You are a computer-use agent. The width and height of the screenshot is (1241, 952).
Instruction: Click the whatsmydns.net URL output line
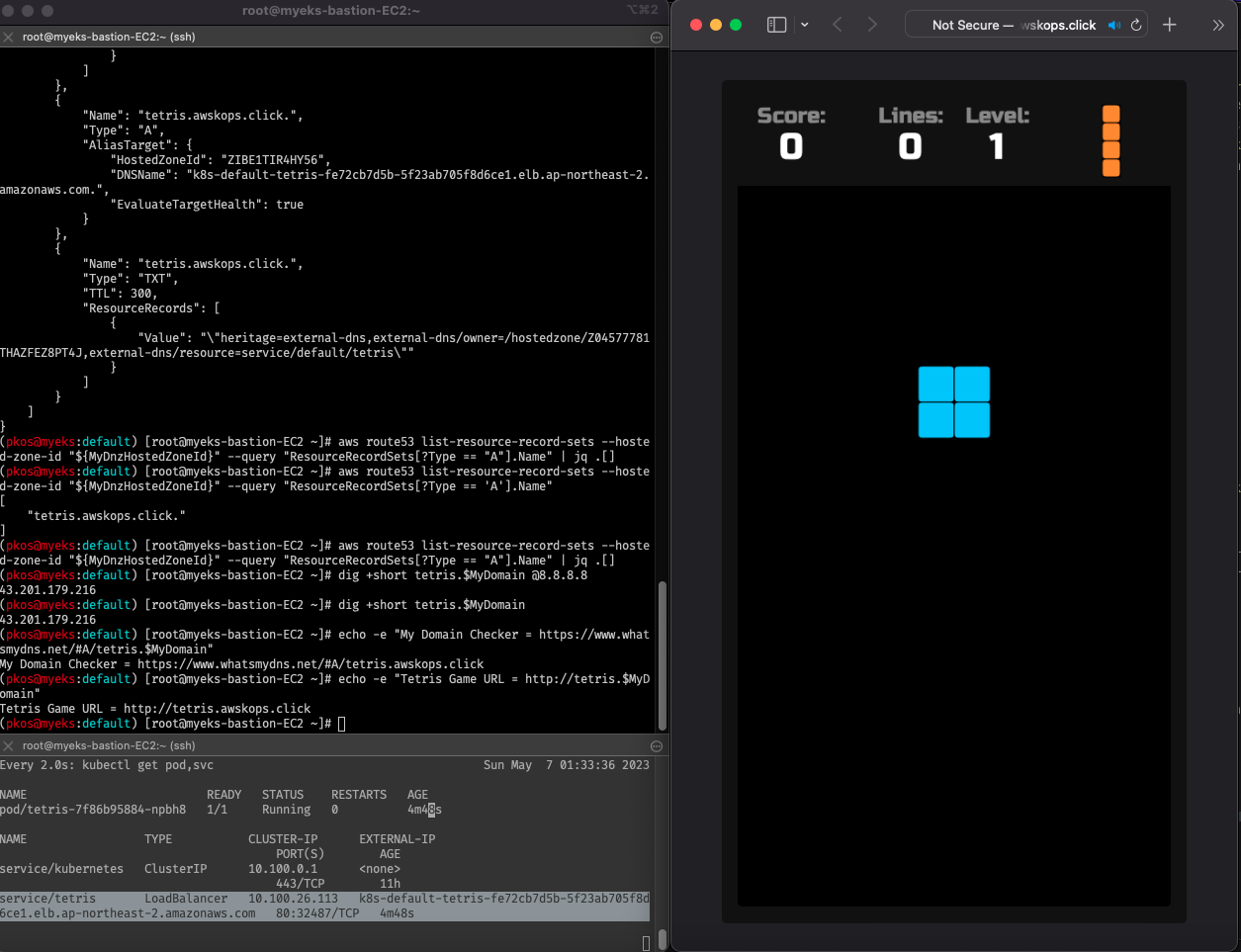point(242,664)
